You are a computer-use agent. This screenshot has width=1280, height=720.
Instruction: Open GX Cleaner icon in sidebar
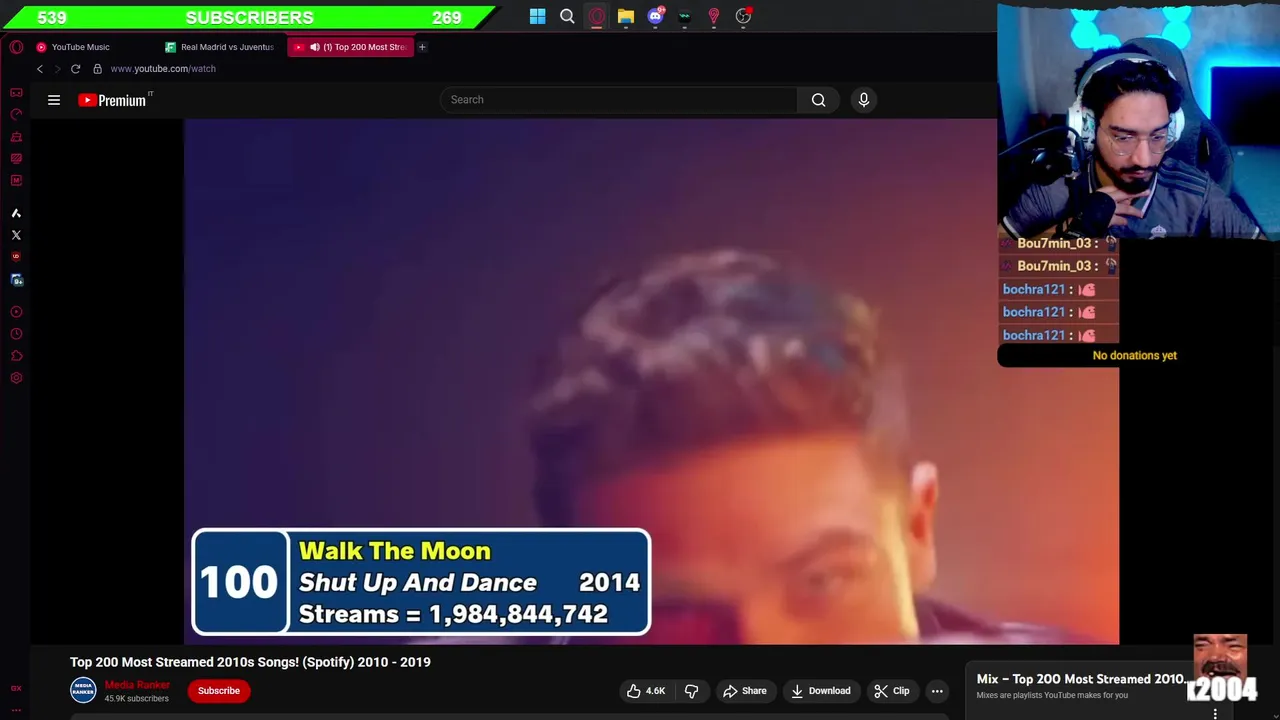(16, 137)
